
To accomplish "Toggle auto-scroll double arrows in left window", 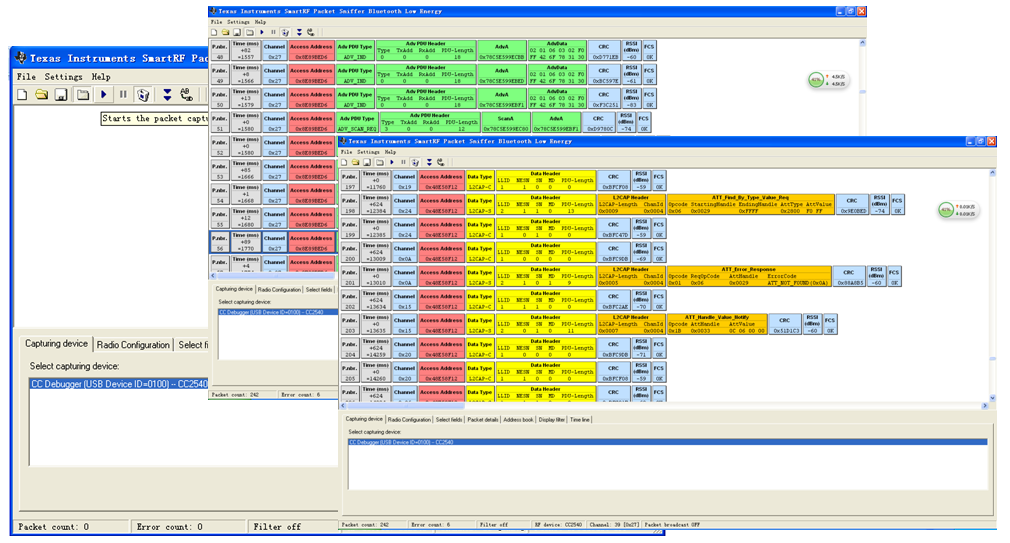I will coord(167,95).
